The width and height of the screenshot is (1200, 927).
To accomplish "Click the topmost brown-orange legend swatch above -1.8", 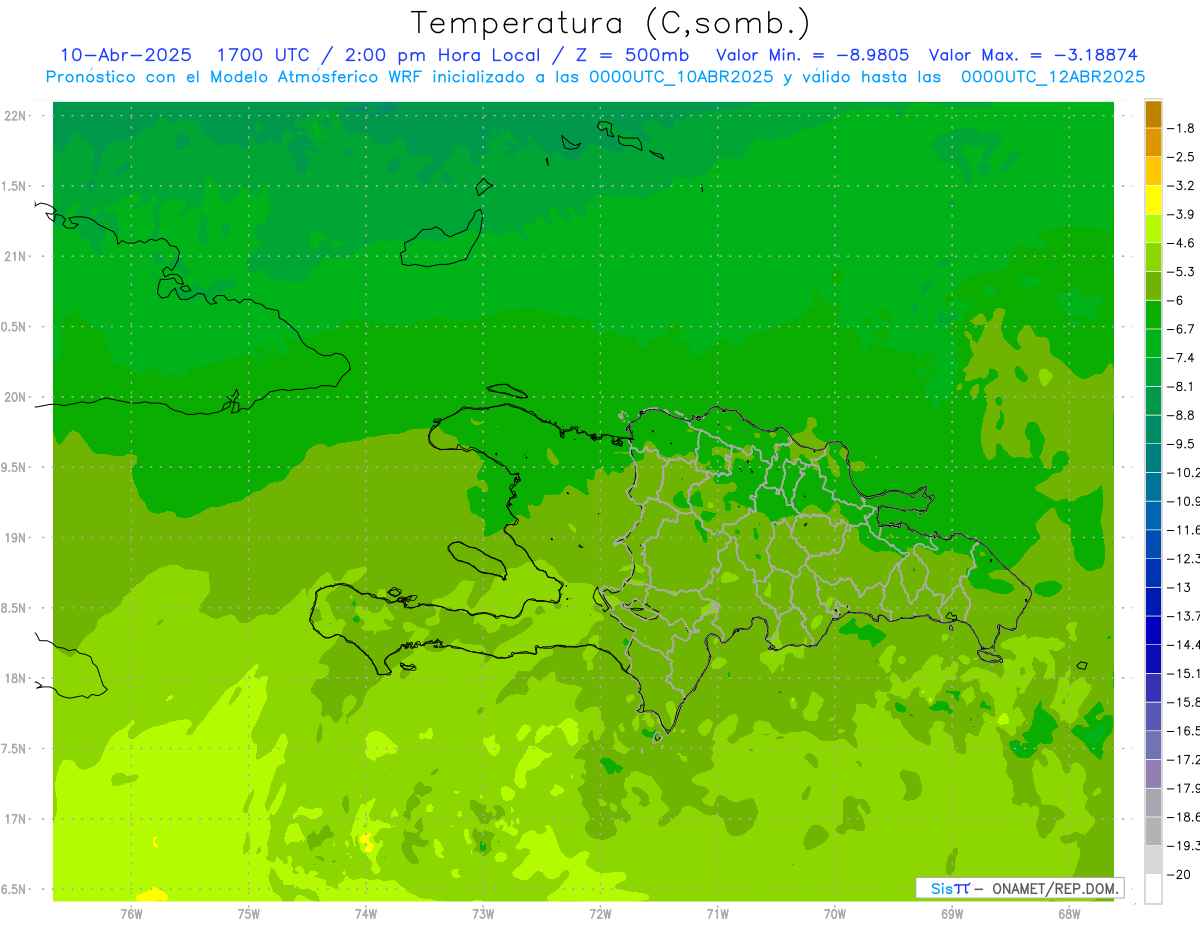I will [x=1153, y=114].
